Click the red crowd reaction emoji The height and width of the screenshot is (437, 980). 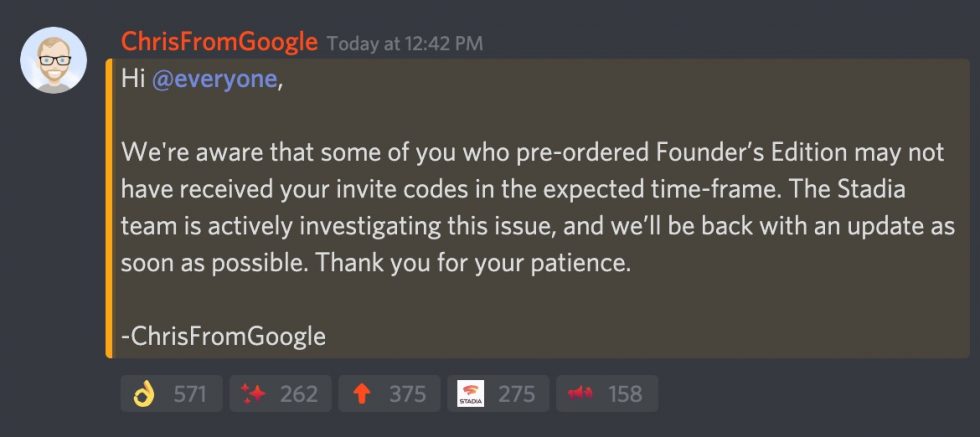point(580,394)
